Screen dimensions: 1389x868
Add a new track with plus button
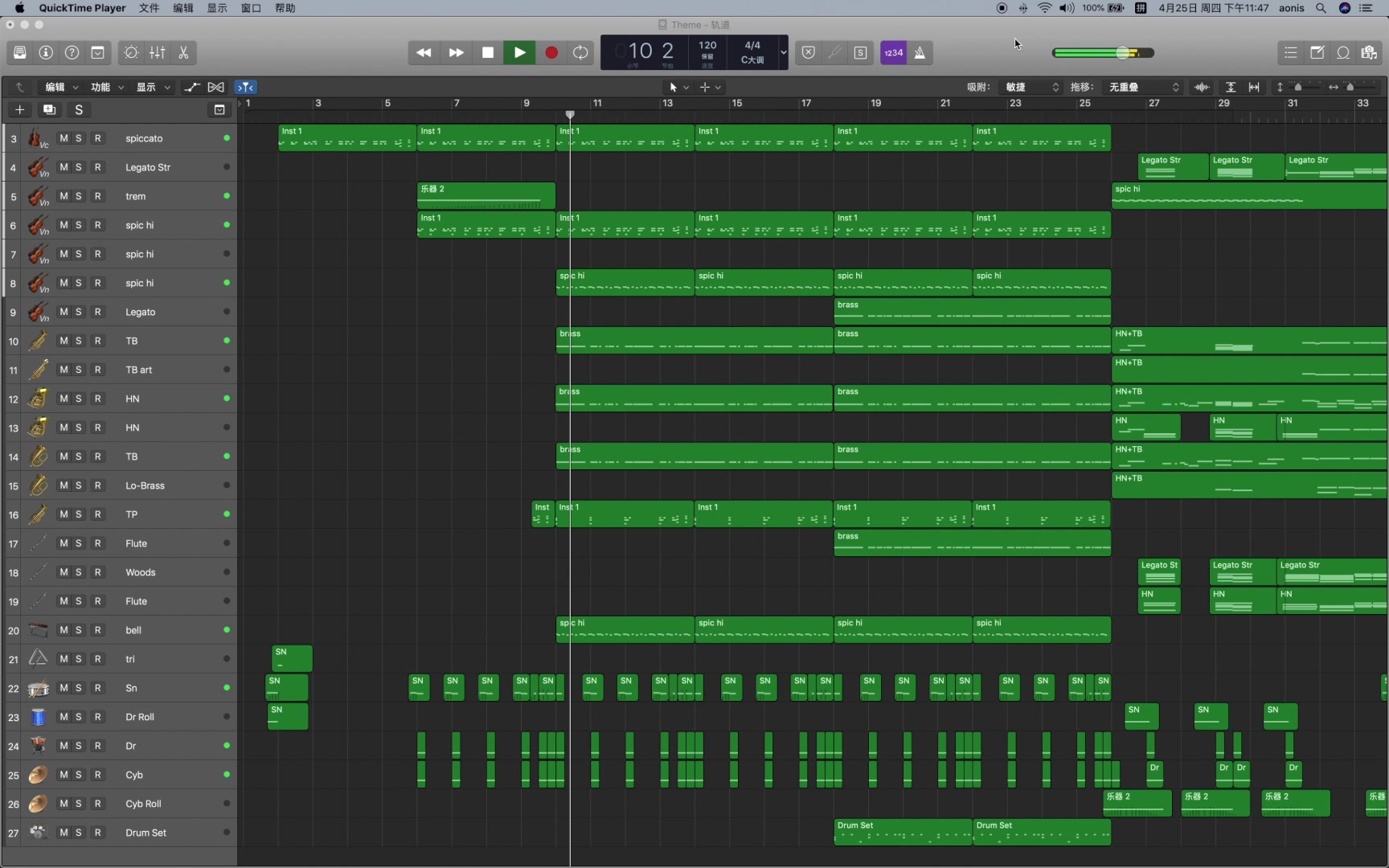click(20, 109)
